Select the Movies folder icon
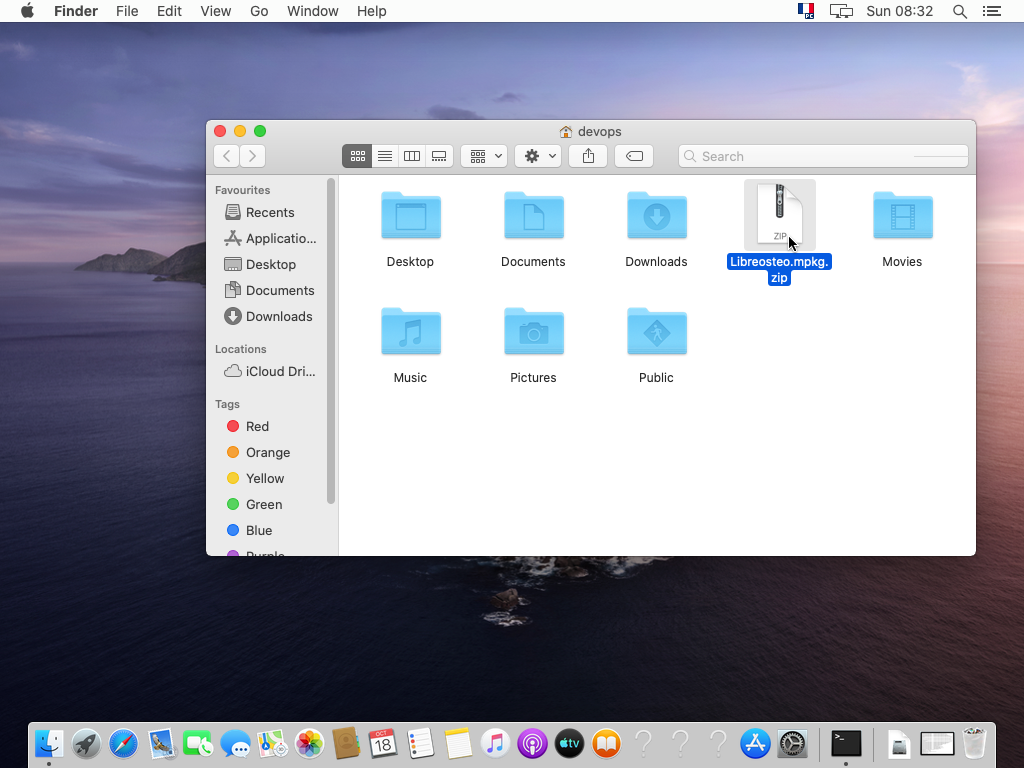This screenshot has height=768, width=1024. [903, 215]
